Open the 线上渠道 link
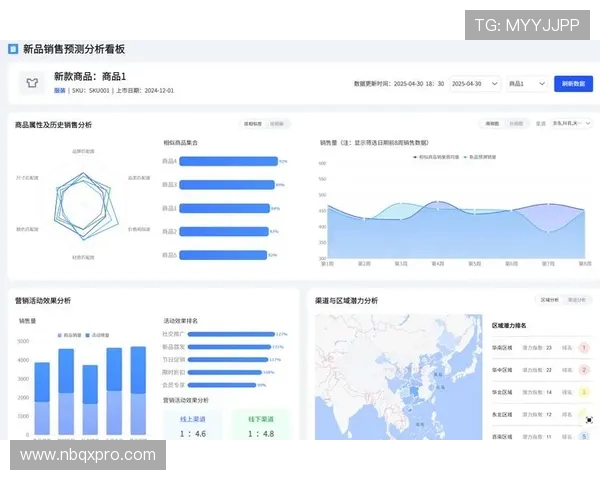Screen dimensions: 600x480 [x=193, y=420]
